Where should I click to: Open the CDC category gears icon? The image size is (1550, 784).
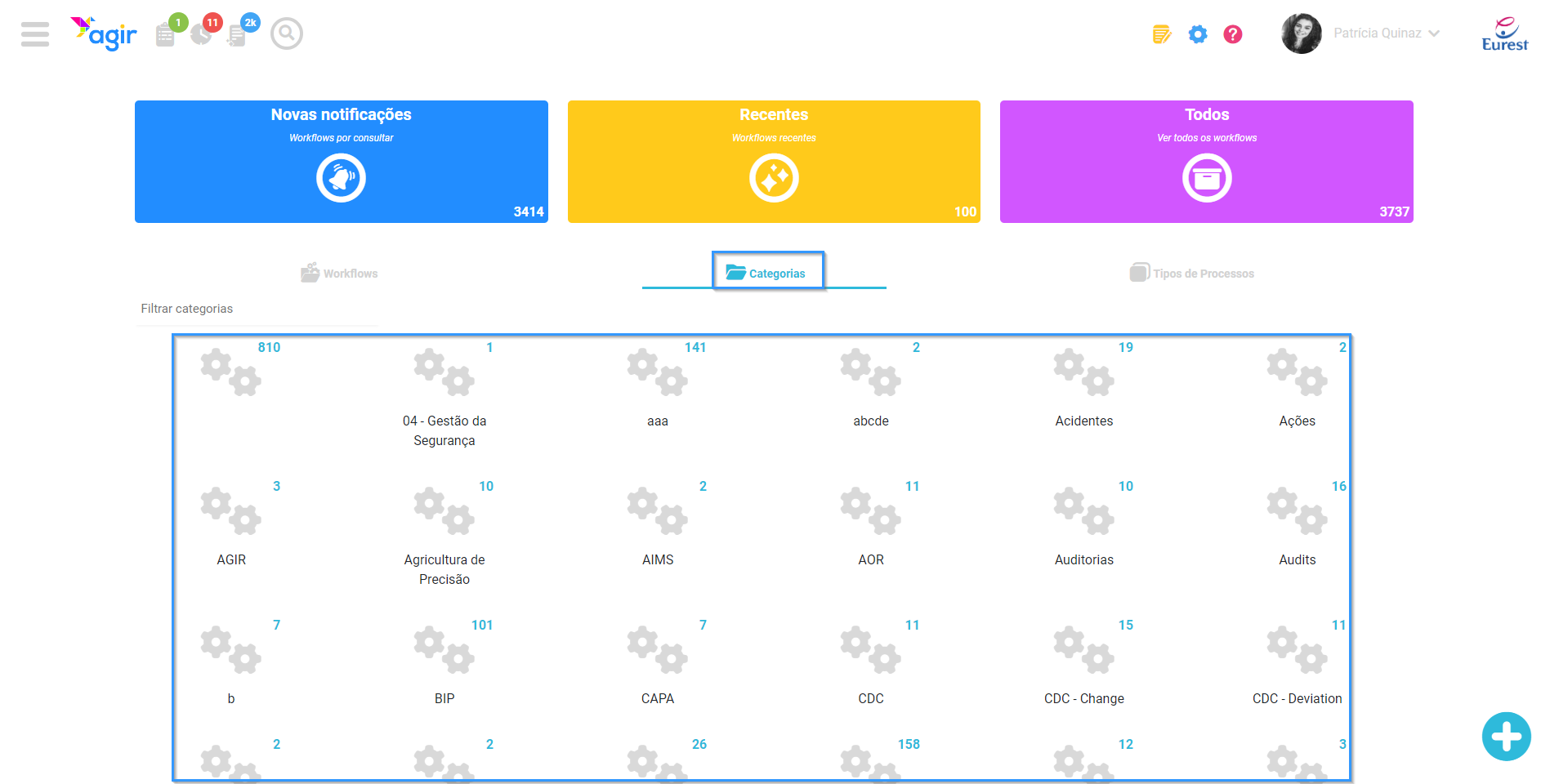click(871, 650)
